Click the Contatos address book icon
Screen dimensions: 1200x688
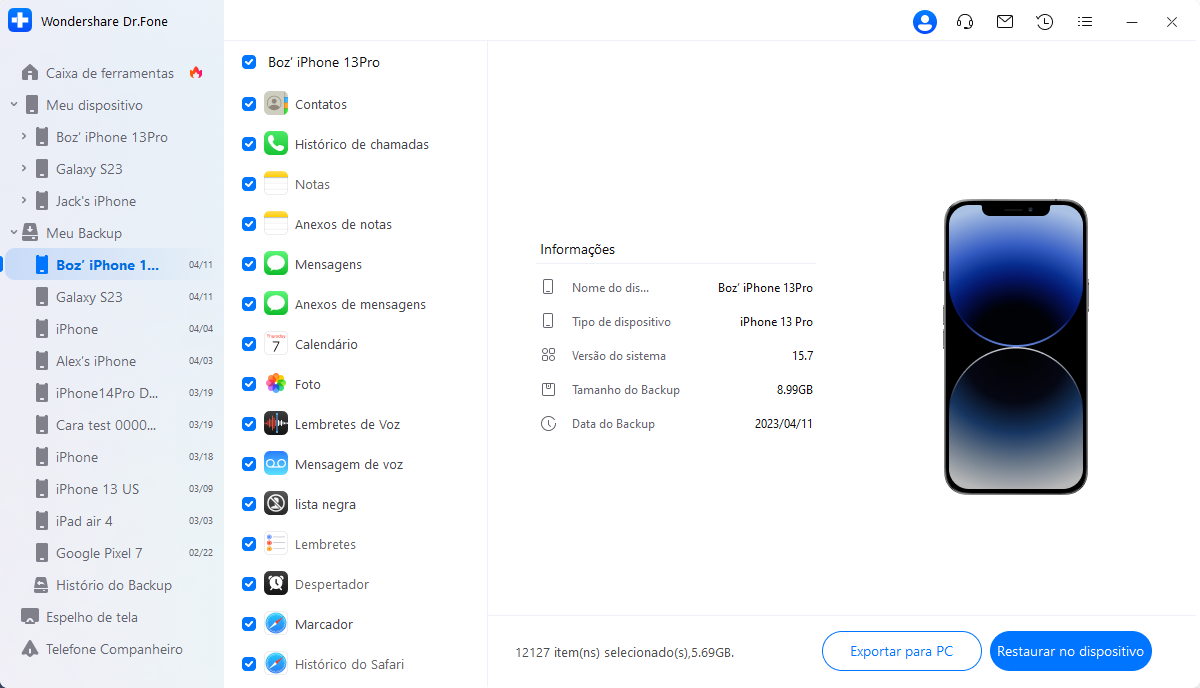276,104
